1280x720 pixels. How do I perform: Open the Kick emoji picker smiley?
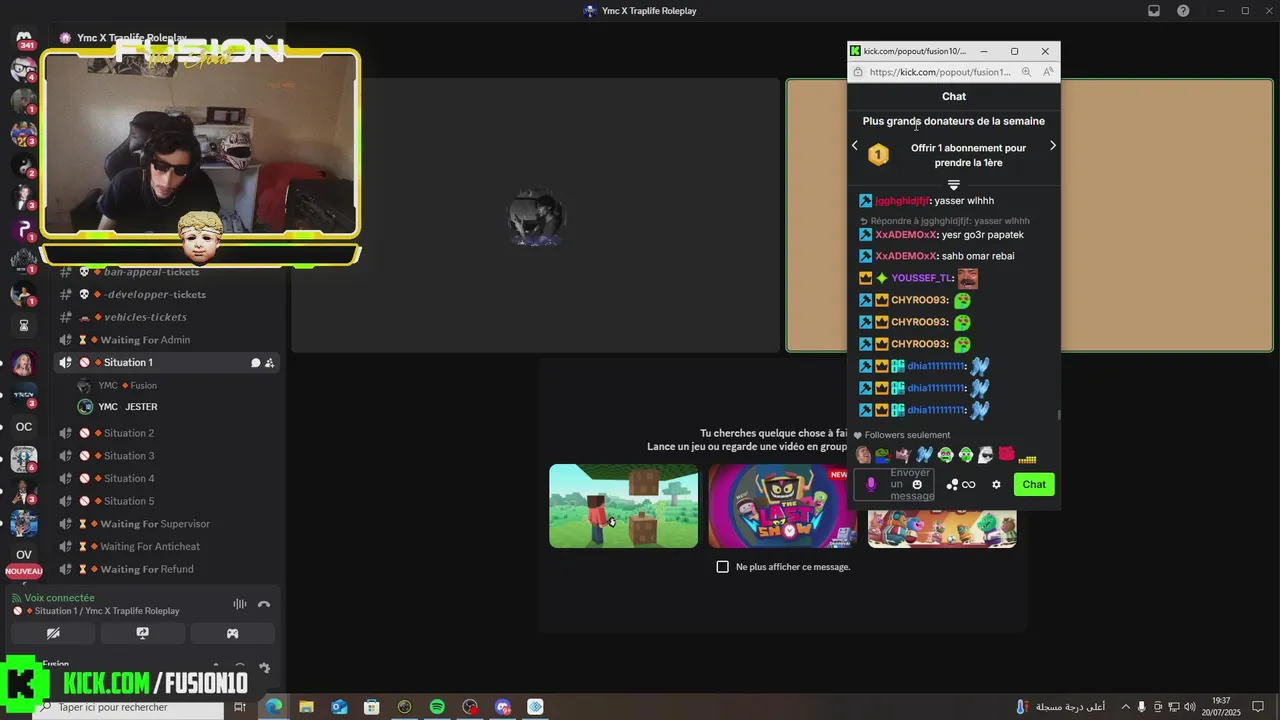click(917, 485)
